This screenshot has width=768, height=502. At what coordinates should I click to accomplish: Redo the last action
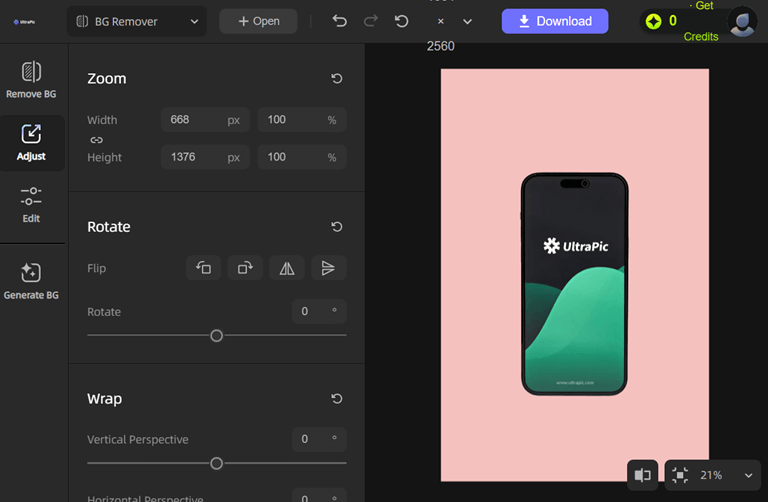coord(371,21)
